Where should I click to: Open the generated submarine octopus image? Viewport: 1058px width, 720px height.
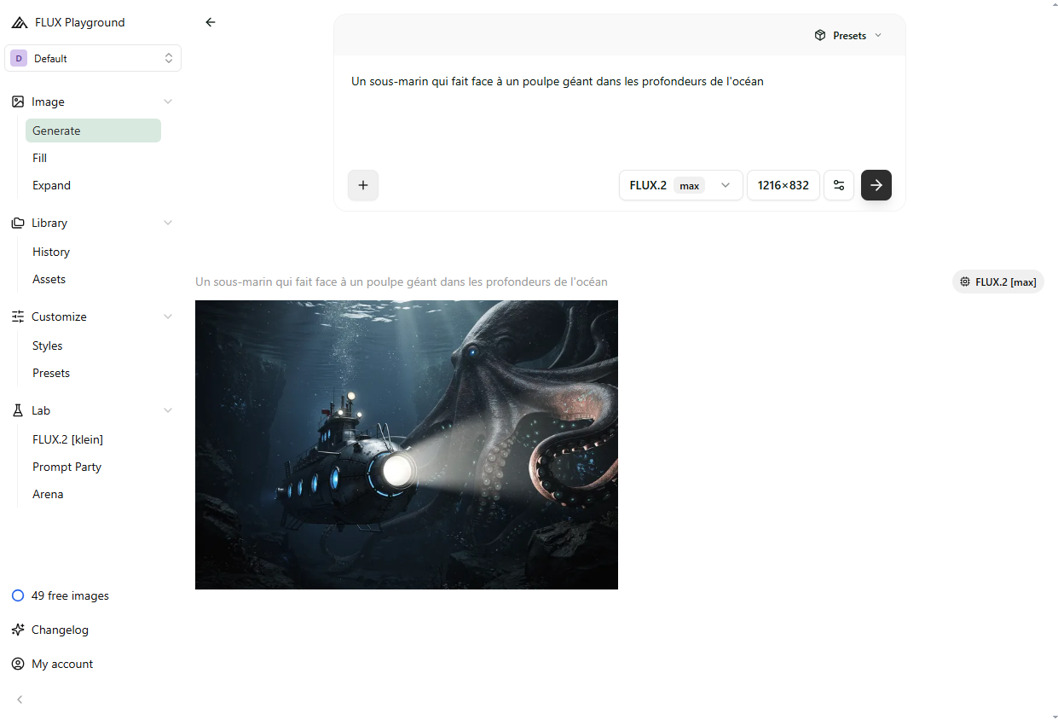[x=406, y=445]
